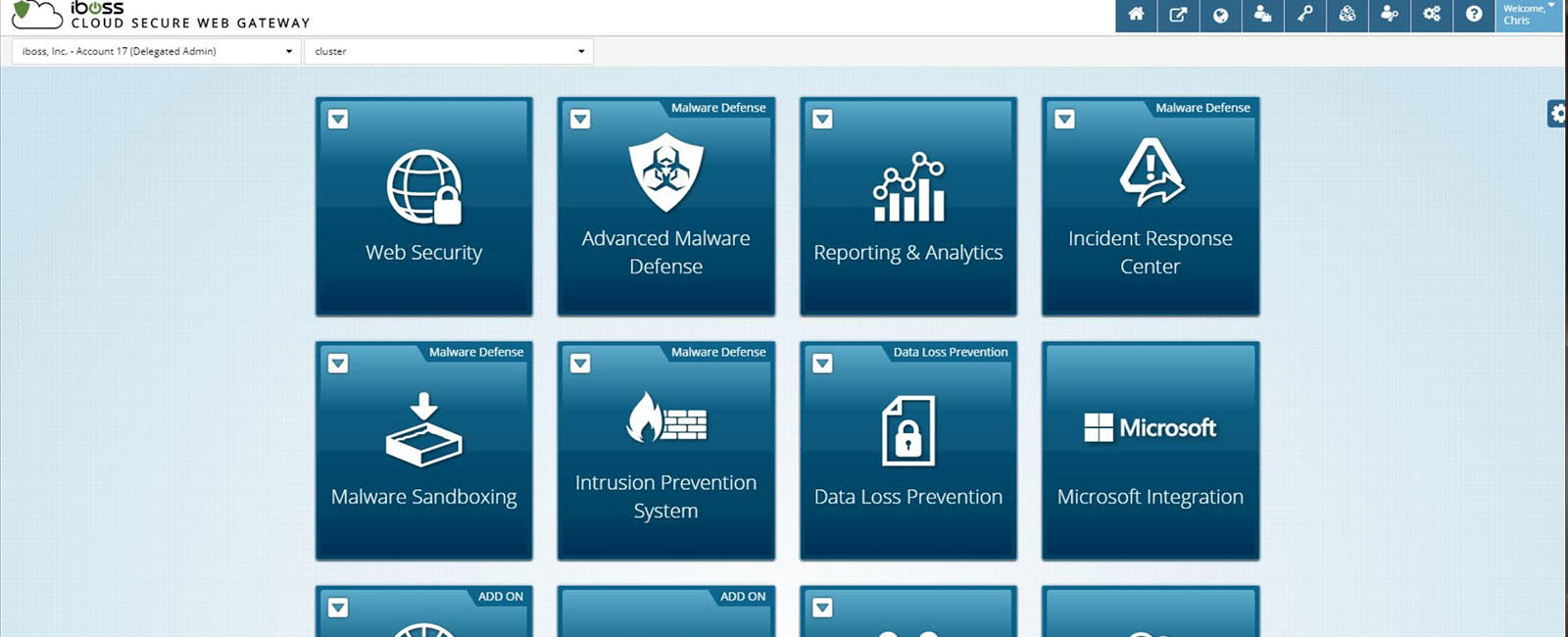The height and width of the screenshot is (637, 1568).
Task: Click the Malware Defense tag on Intrusion Prevention System tile
Action: tap(718, 352)
